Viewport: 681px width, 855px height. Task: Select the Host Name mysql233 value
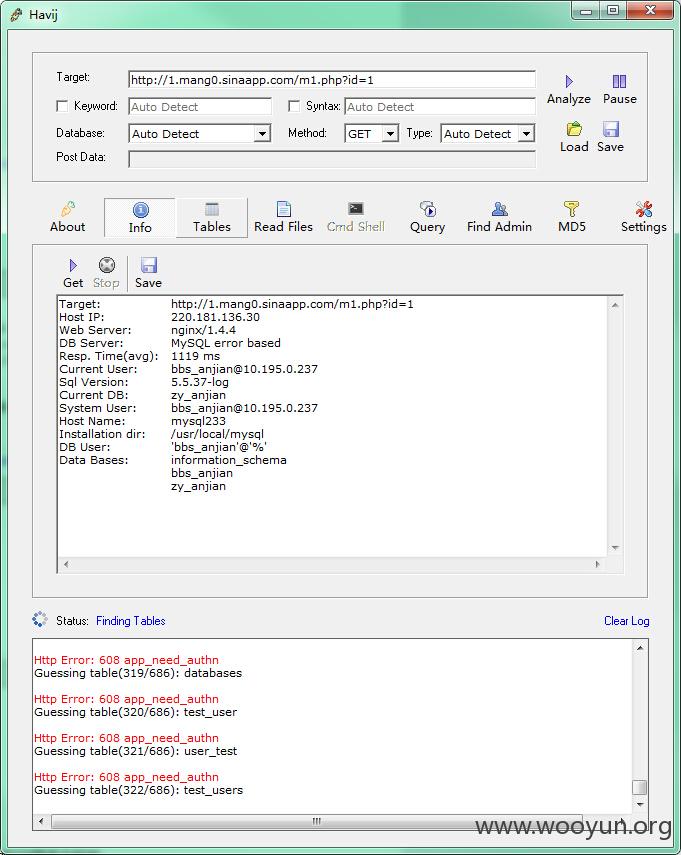(x=198, y=421)
